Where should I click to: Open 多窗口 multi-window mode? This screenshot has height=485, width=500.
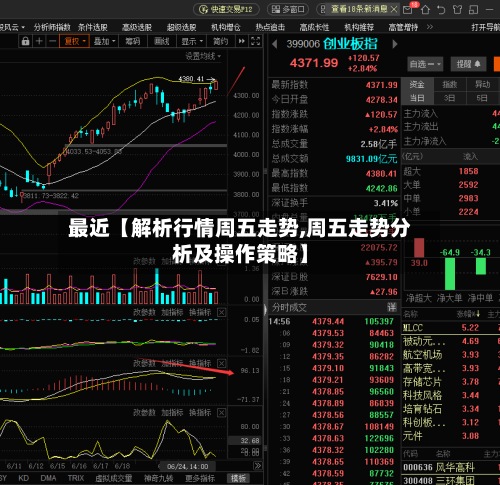click(x=288, y=9)
